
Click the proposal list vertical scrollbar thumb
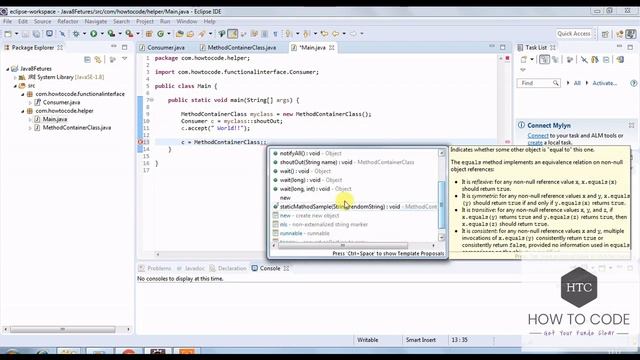pyautogui.click(x=441, y=204)
